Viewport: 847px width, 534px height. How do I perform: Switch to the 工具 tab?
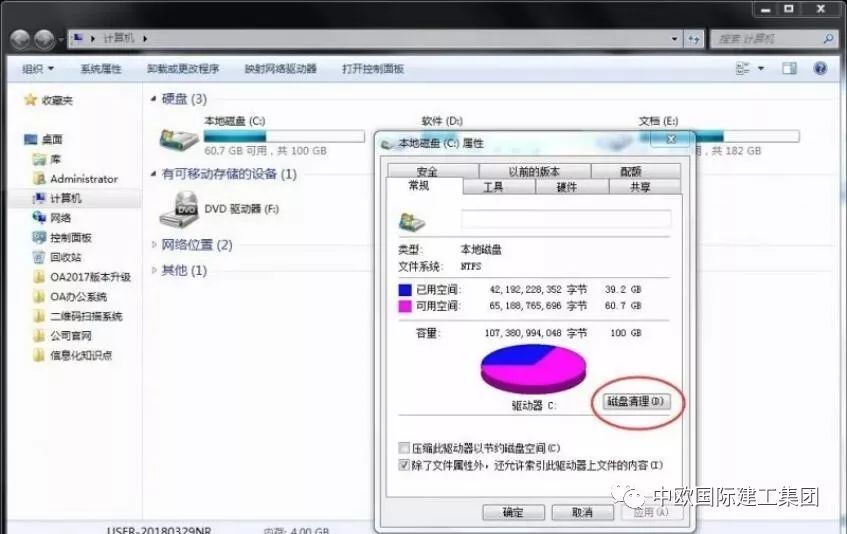[499, 187]
